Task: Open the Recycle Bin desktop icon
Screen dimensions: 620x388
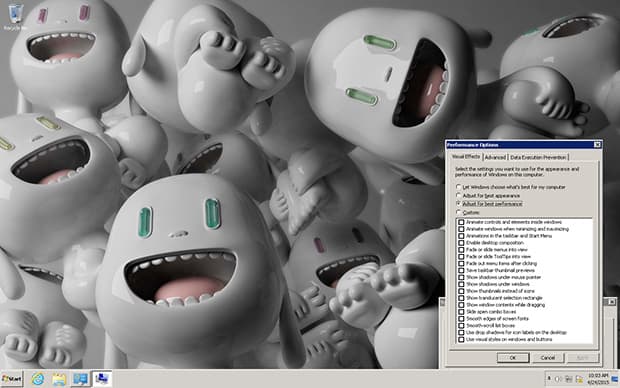Action: pyautogui.click(x=15, y=17)
